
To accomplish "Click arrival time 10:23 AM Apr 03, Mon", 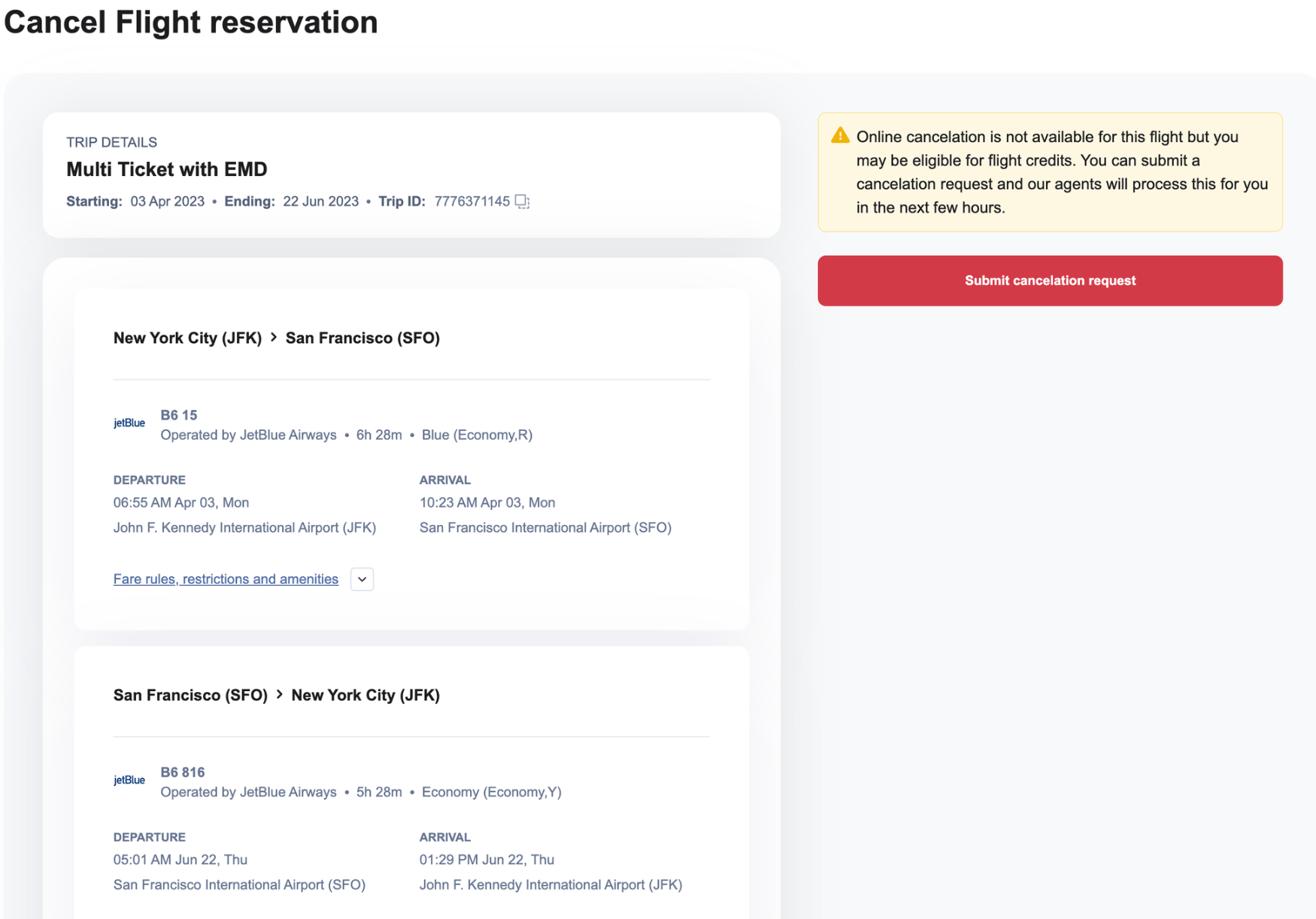I will 487,502.
